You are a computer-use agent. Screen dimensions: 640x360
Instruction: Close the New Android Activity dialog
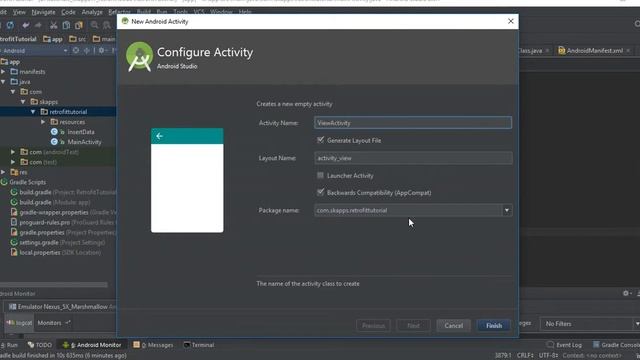click(x=511, y=21)
